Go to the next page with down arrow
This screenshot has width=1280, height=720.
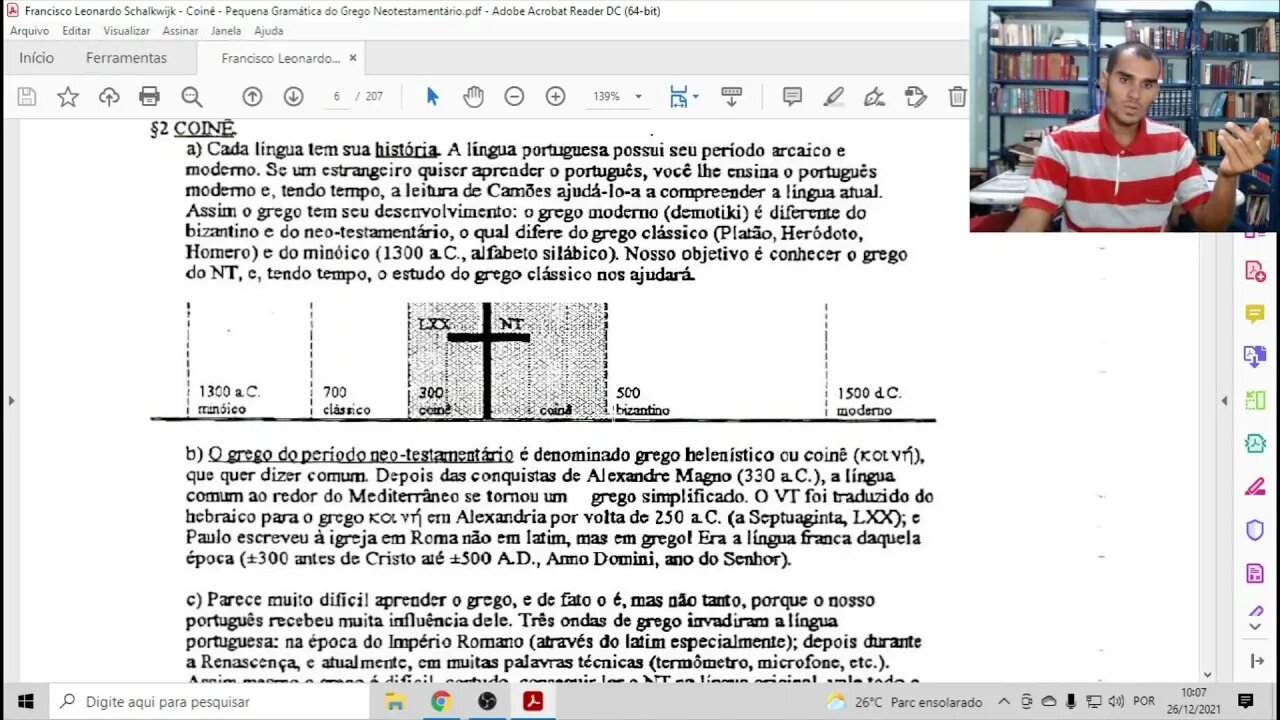click(x=293, y=97)
